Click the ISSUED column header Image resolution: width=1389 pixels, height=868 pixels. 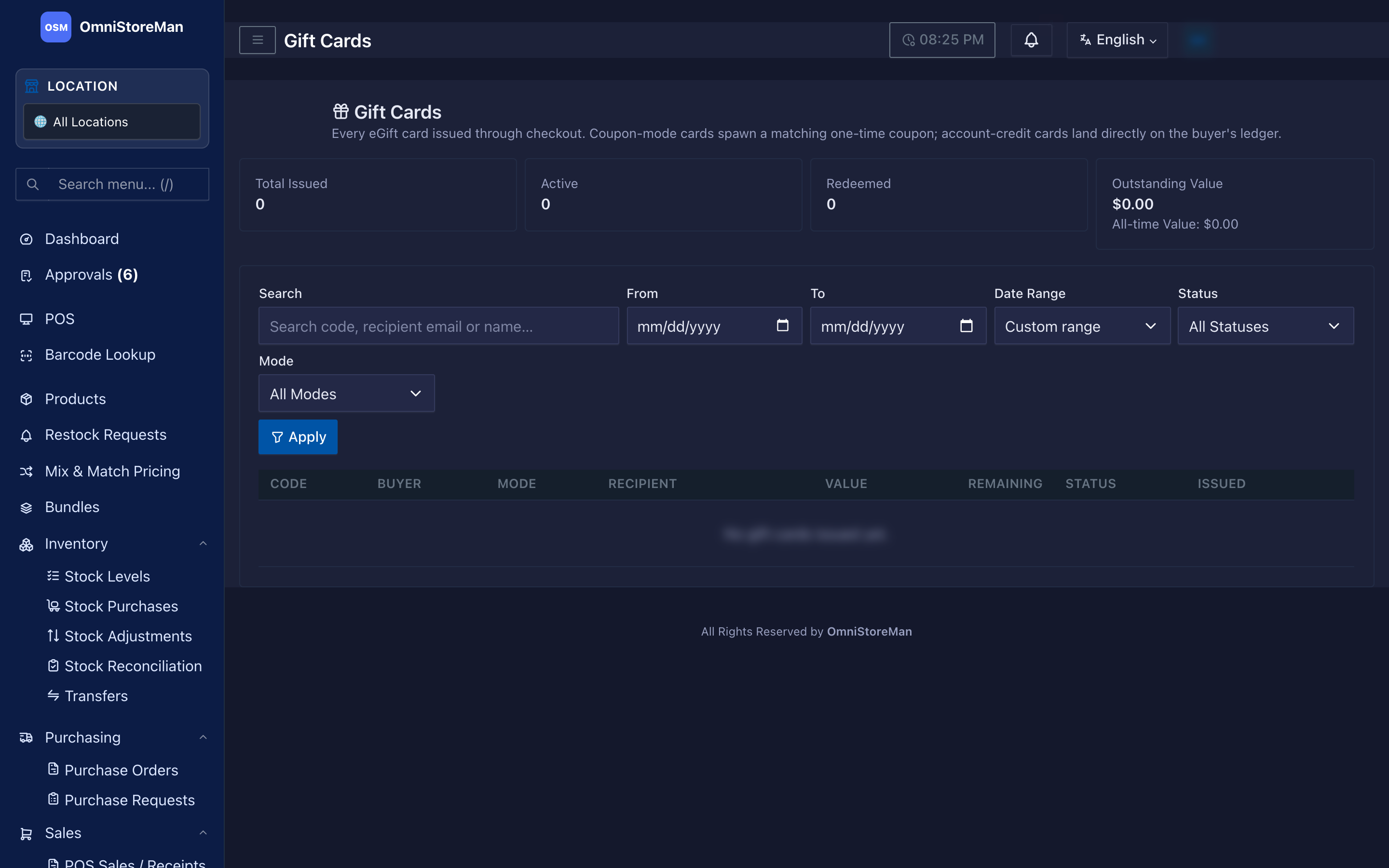[1221, 484]
